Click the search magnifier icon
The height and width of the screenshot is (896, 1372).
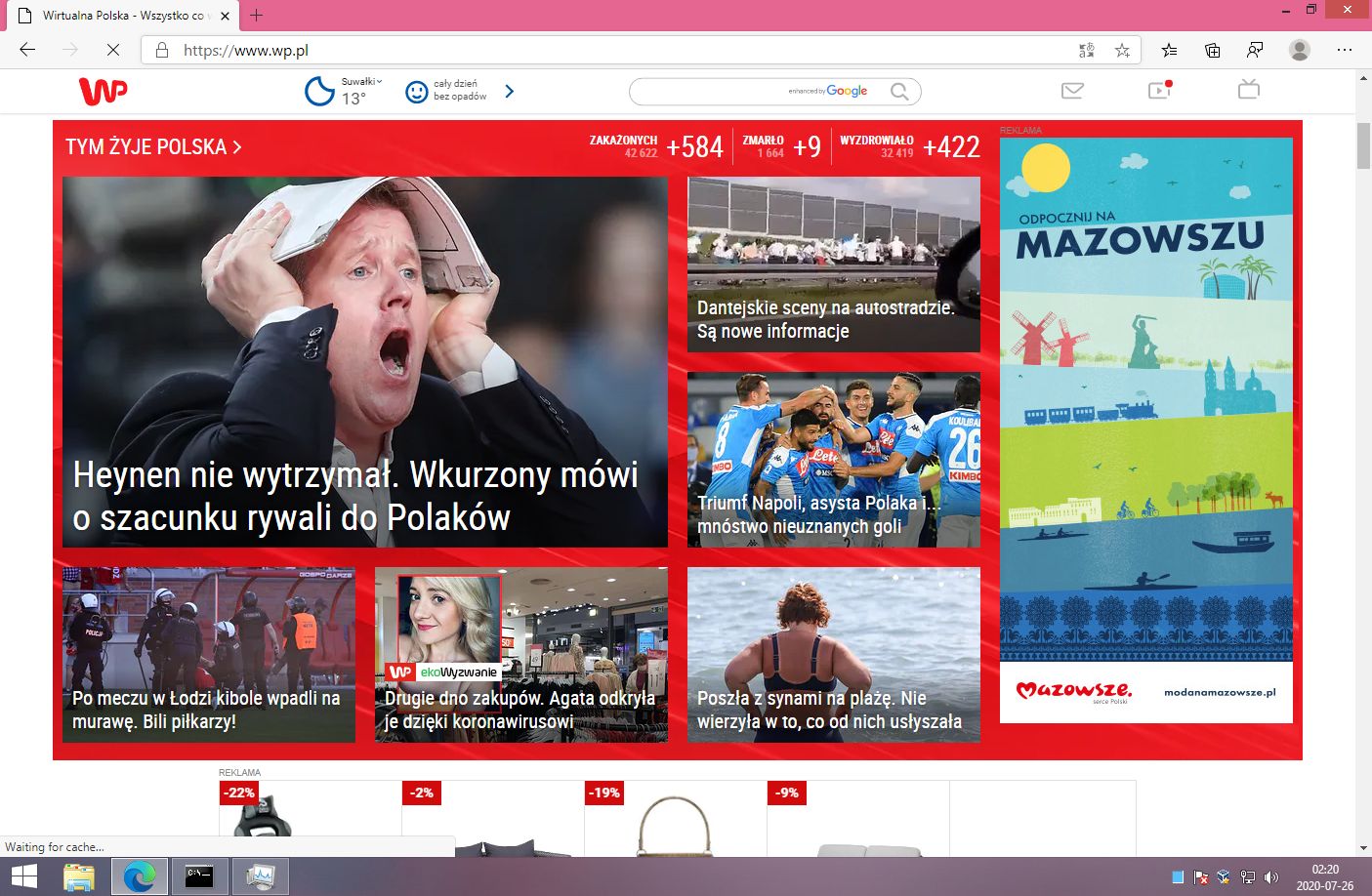pos(899,91)
